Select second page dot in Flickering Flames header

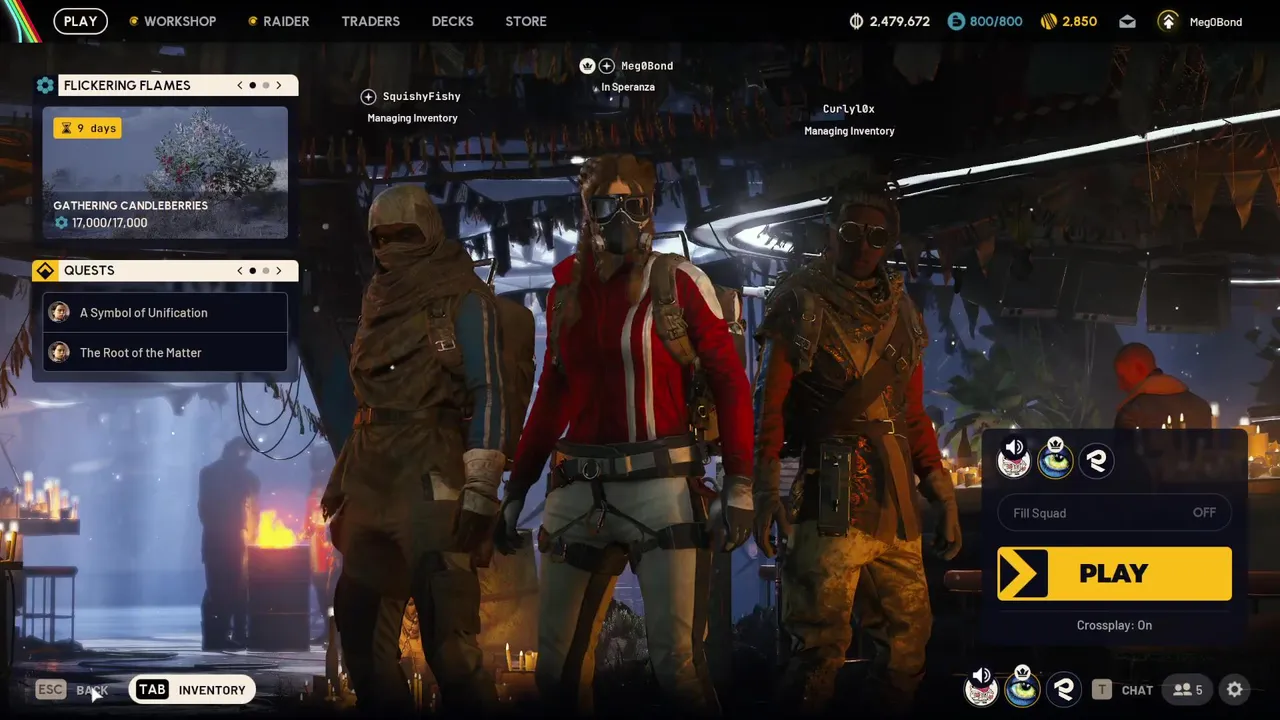pos(266,85)
